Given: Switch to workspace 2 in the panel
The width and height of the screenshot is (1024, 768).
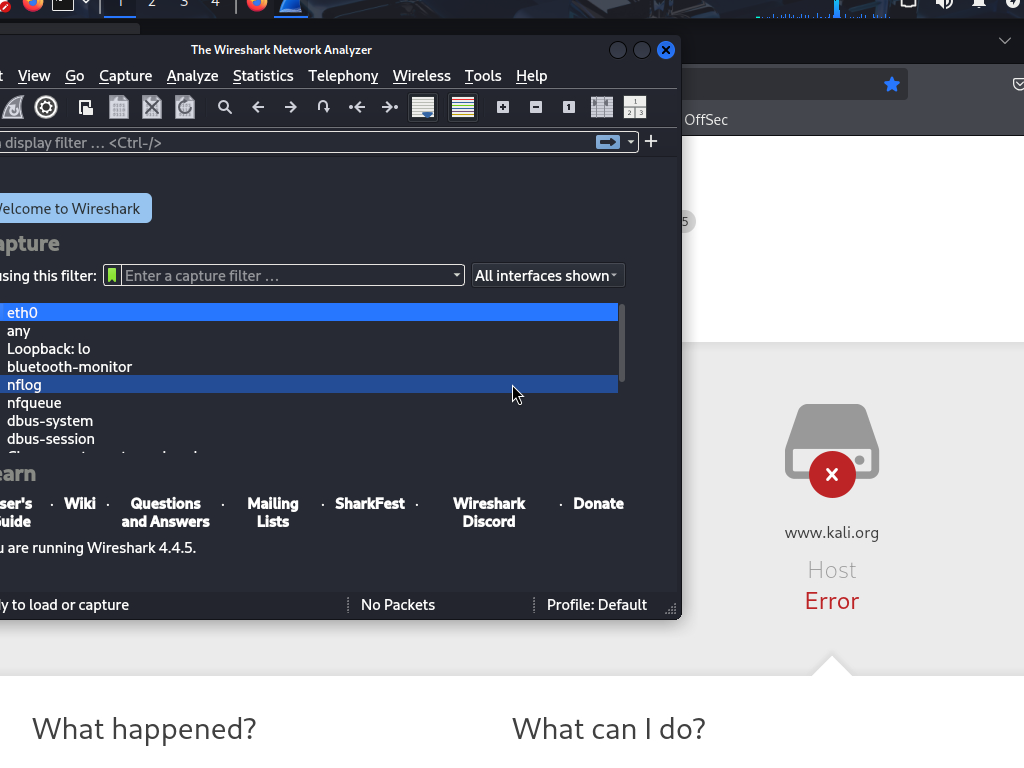Looking at the screenshot, I should point(152,4).
